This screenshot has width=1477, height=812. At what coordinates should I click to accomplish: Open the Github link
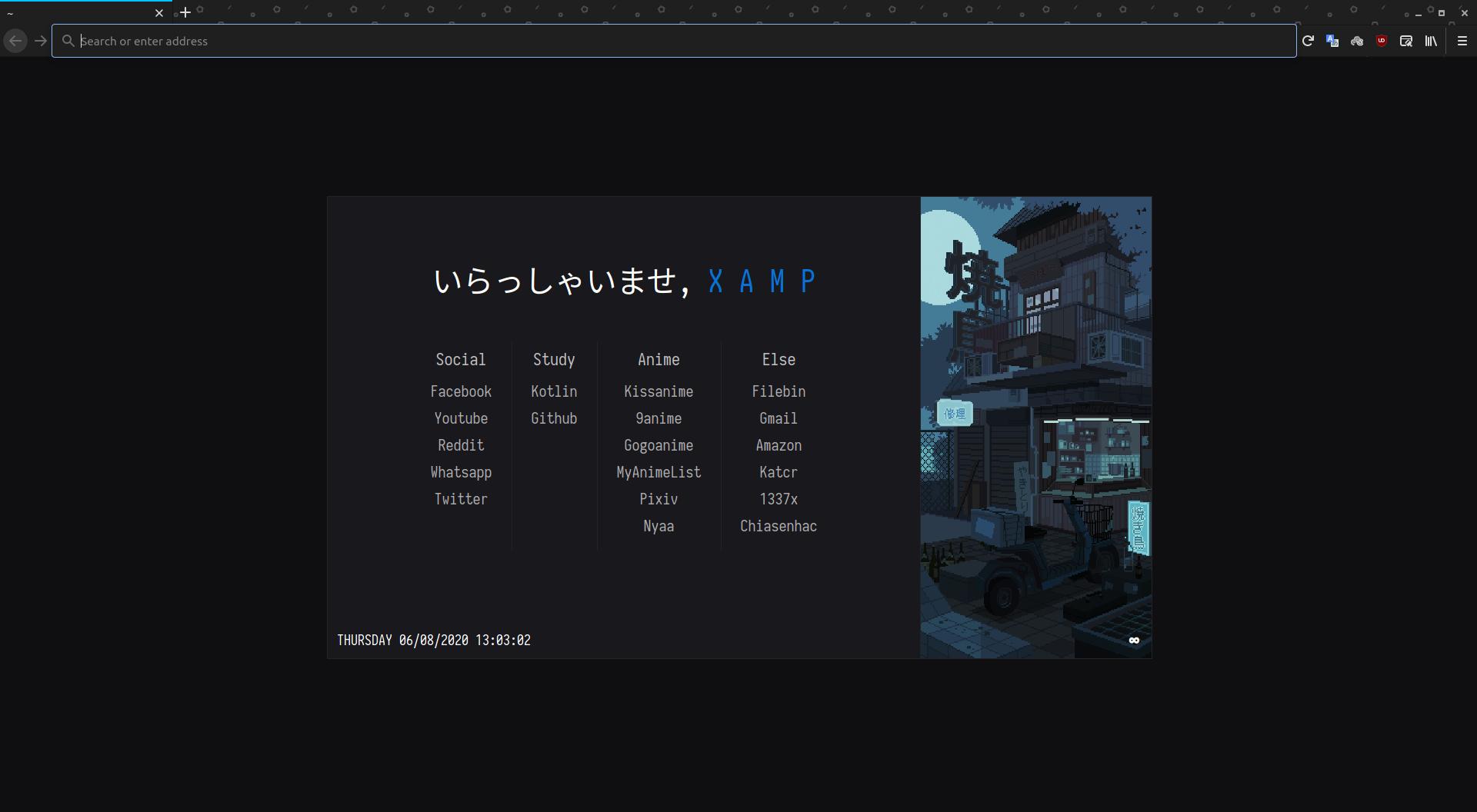click(x=554, y=418)
